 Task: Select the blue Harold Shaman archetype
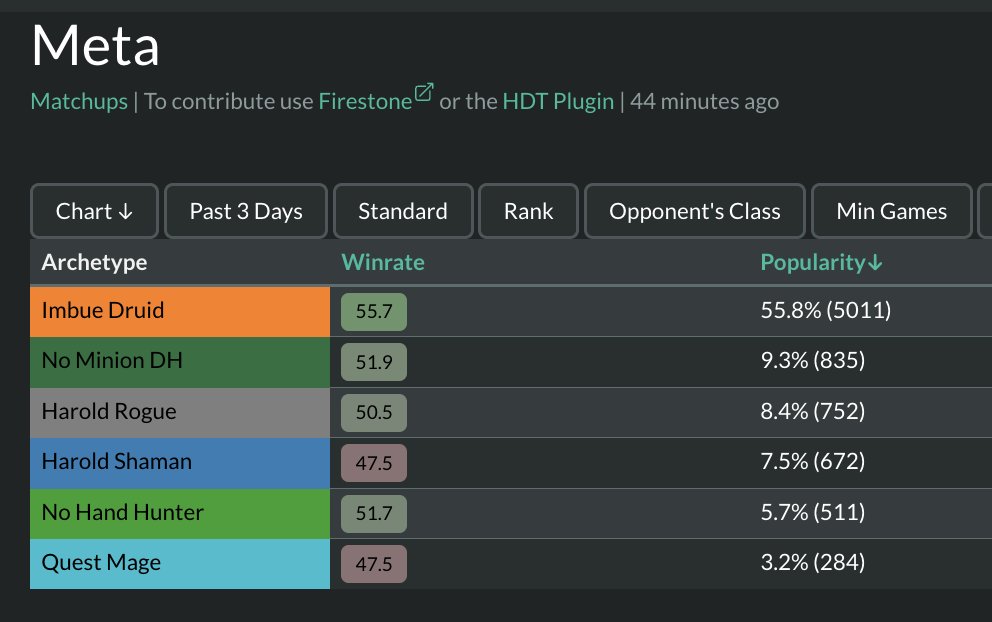(x=180, y=462)
